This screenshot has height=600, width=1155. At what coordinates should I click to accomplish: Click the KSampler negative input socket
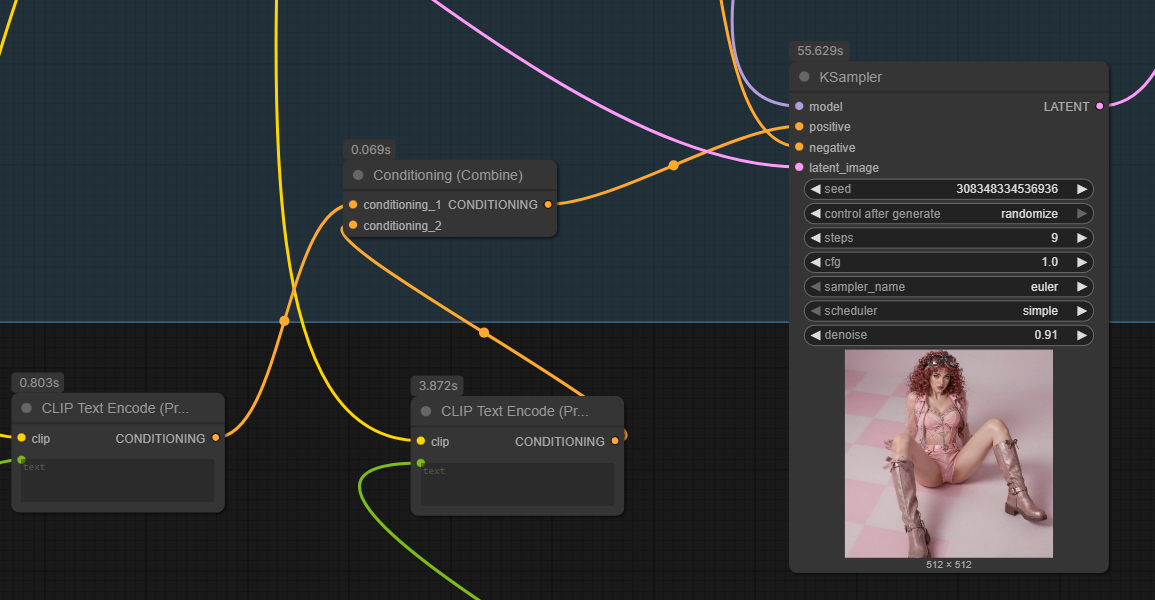coord(799,147)
